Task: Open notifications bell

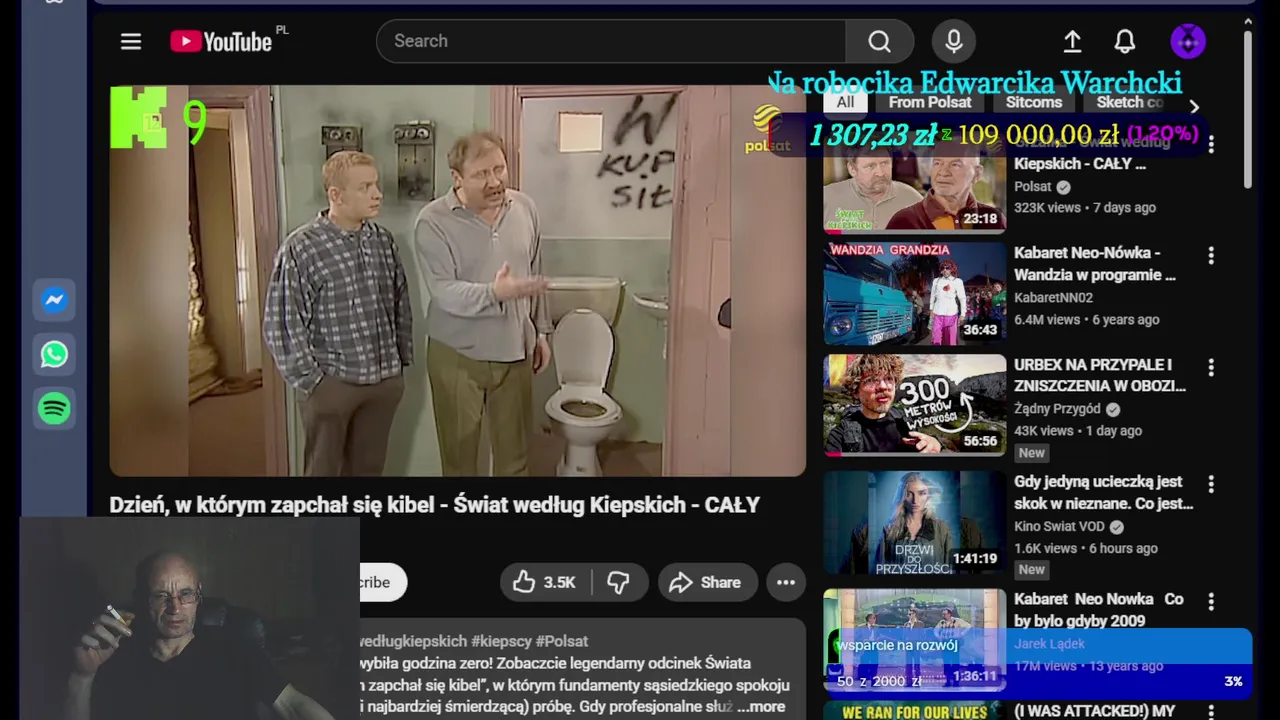Action: tap(1125, 41)
